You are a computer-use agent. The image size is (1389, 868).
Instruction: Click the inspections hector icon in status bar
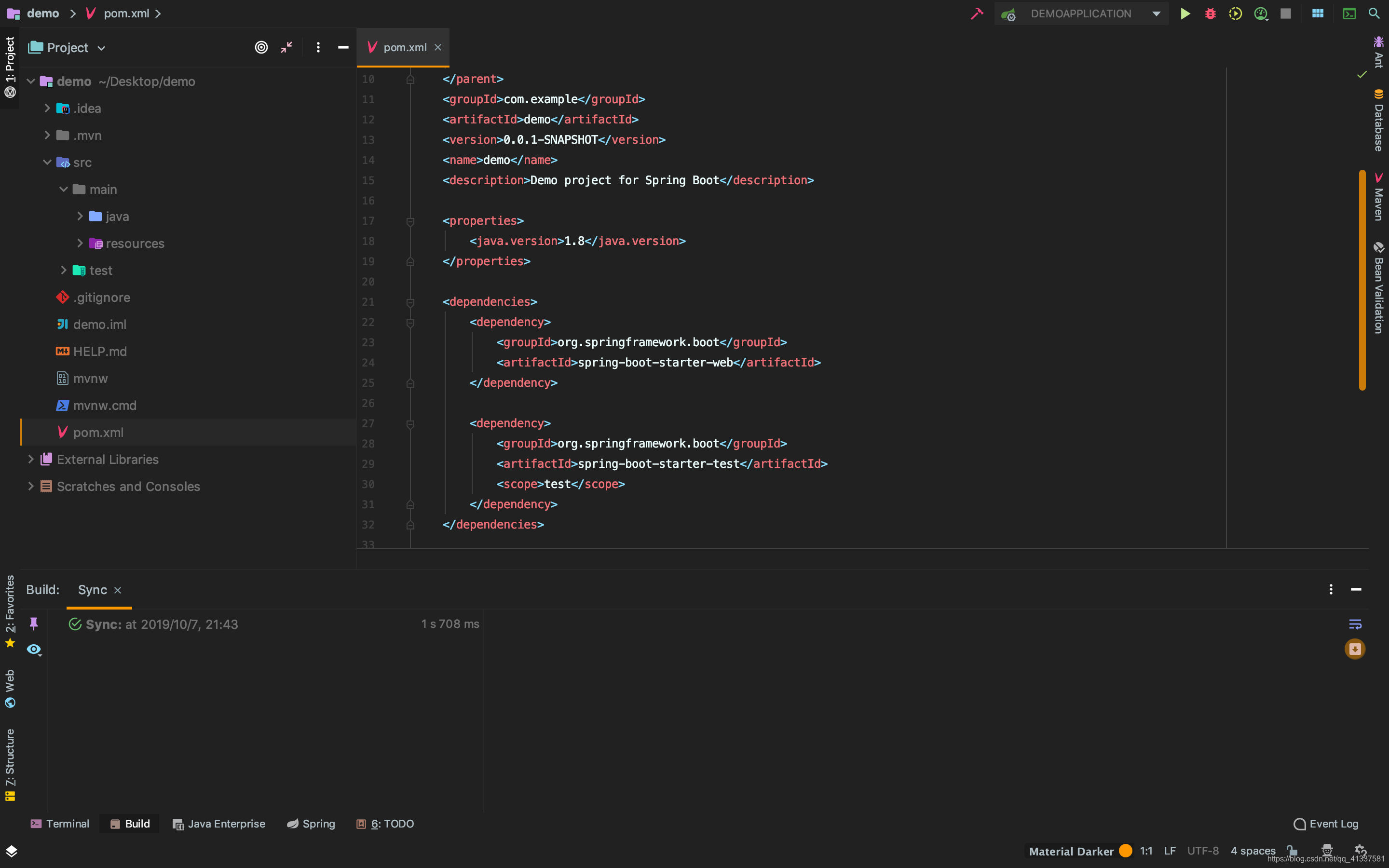pos(1326,850)
